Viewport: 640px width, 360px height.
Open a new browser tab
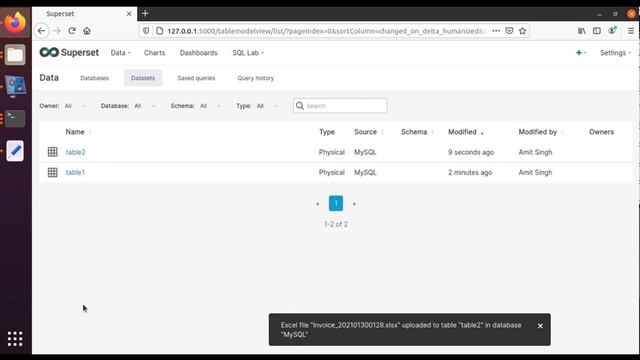pos(145,13)
